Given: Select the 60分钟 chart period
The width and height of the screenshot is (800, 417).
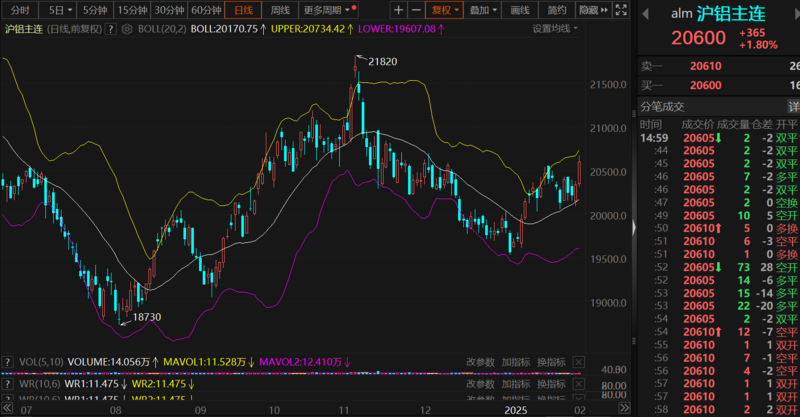Looking at the screenshot, I should click(206, 9).
